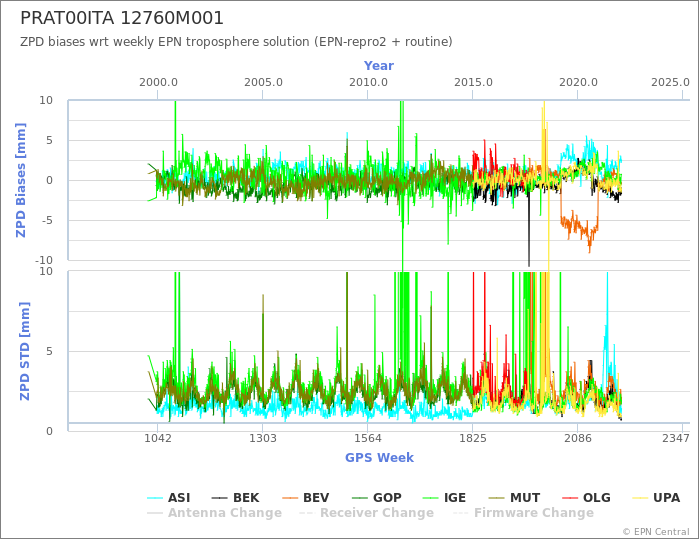The image size is (700, 540).
Task: Click the orange BEV legend line marker
Action: 290,498
